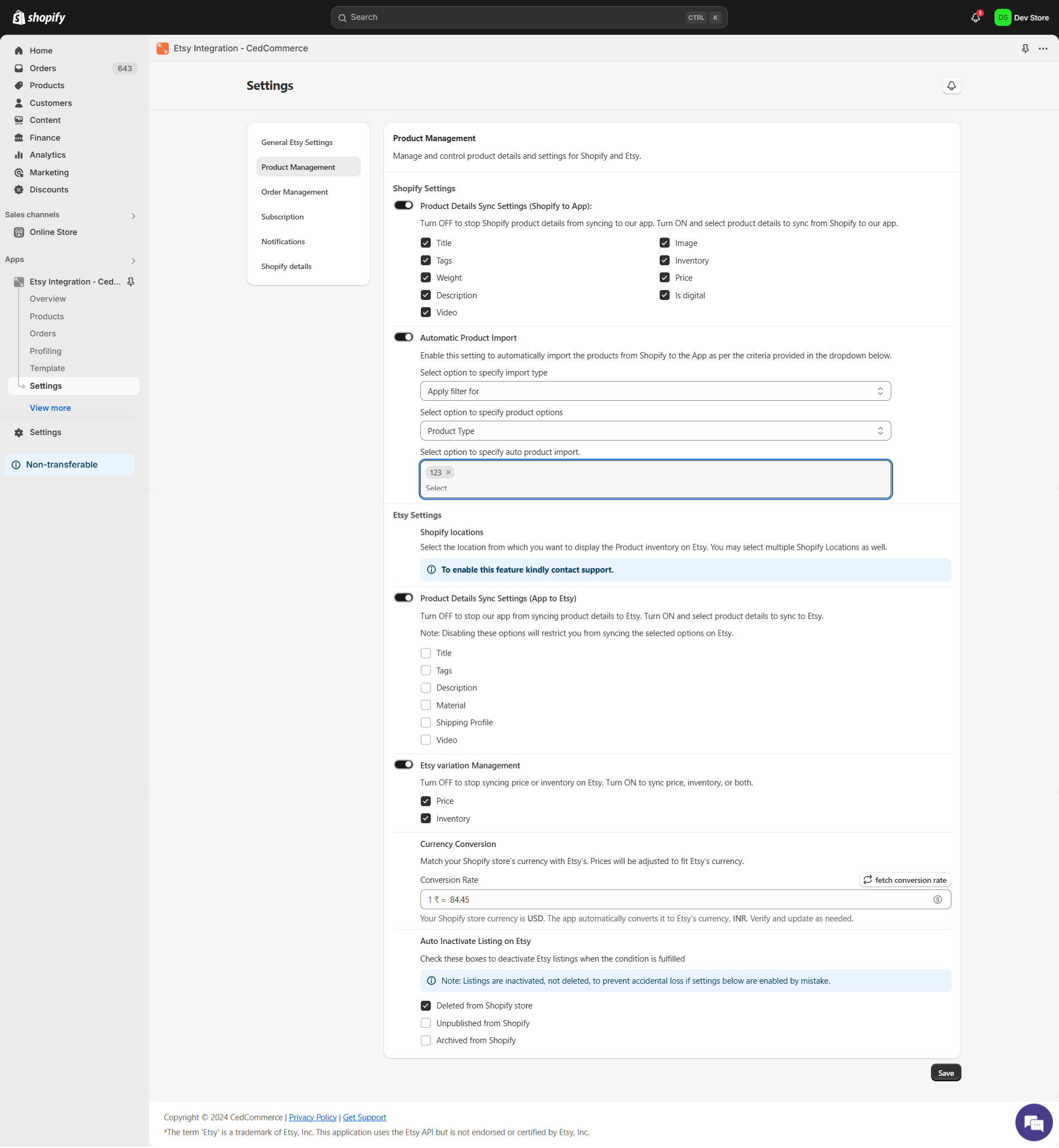Image resolution: width=1059 pixels, height=1148 pixels.
Task: Click the Analytics bar chart icon
Action: point(19,155)
